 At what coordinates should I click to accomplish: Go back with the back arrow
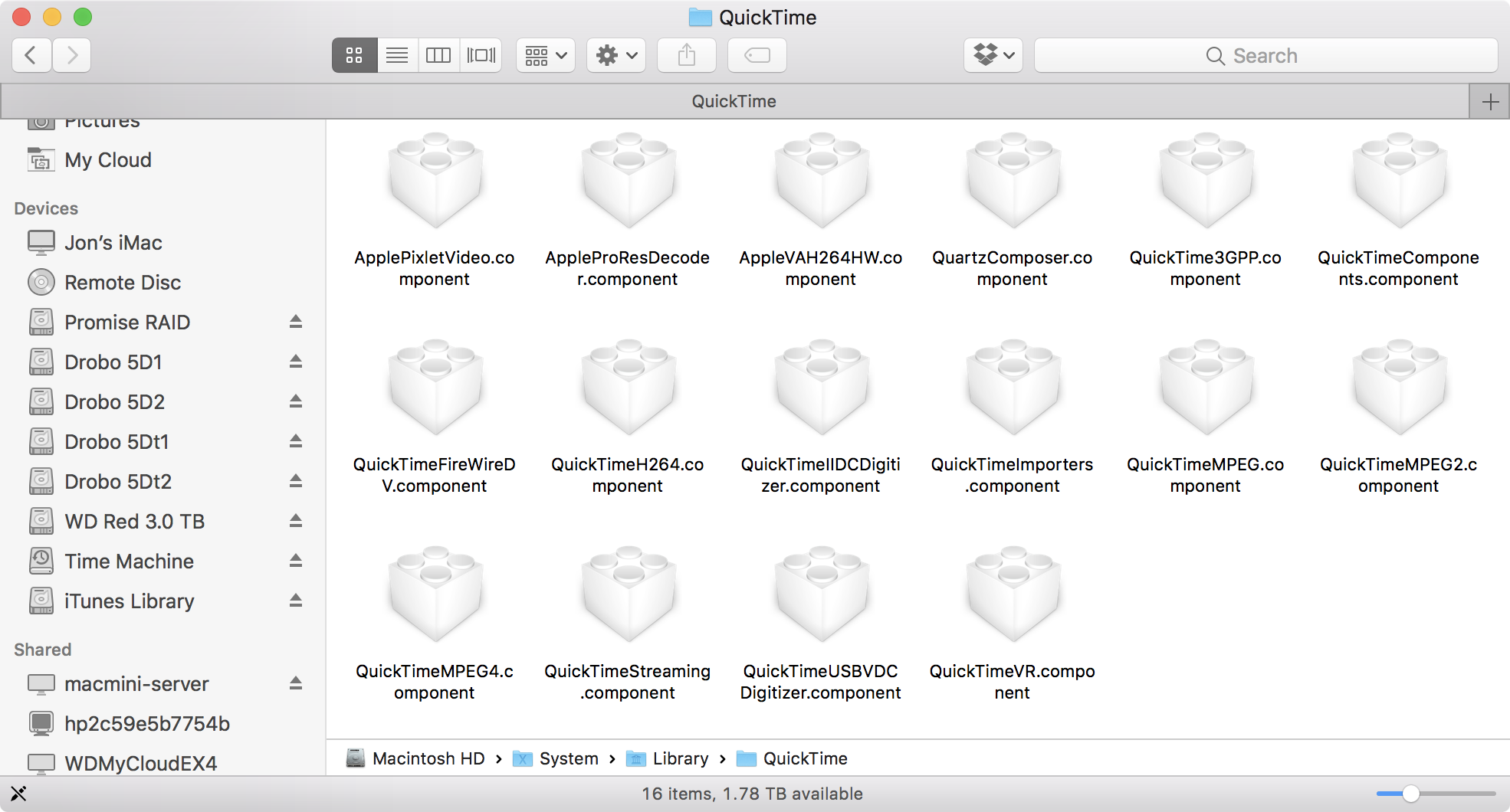point(31,55)
